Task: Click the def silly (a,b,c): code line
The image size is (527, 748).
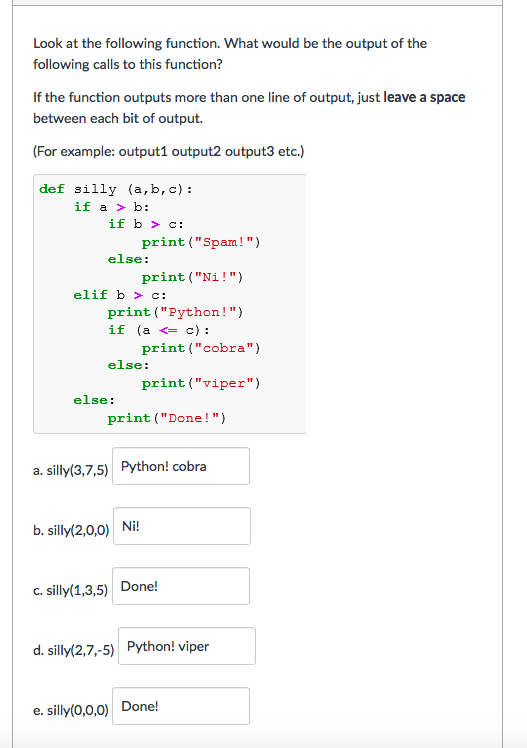Action: (116, 189)
